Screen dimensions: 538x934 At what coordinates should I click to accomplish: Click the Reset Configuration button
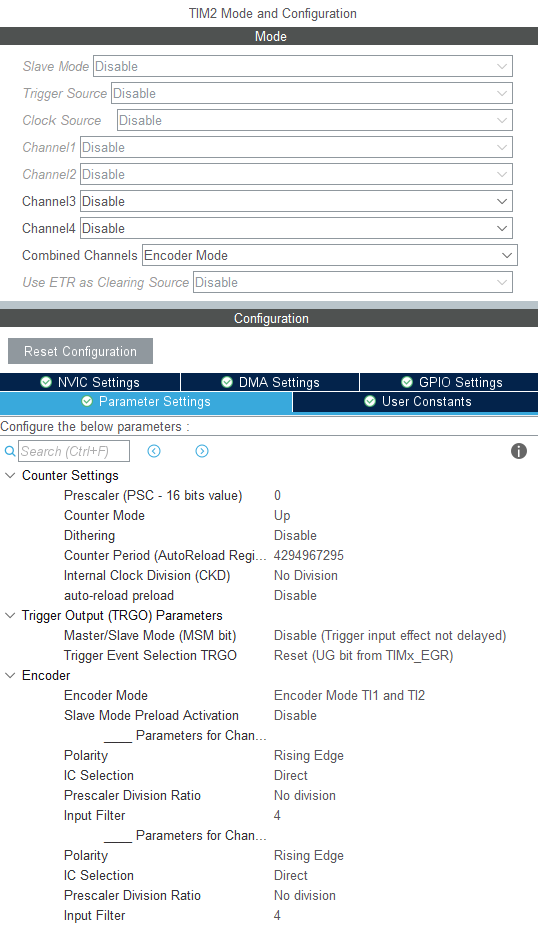[x=80, y=351]
